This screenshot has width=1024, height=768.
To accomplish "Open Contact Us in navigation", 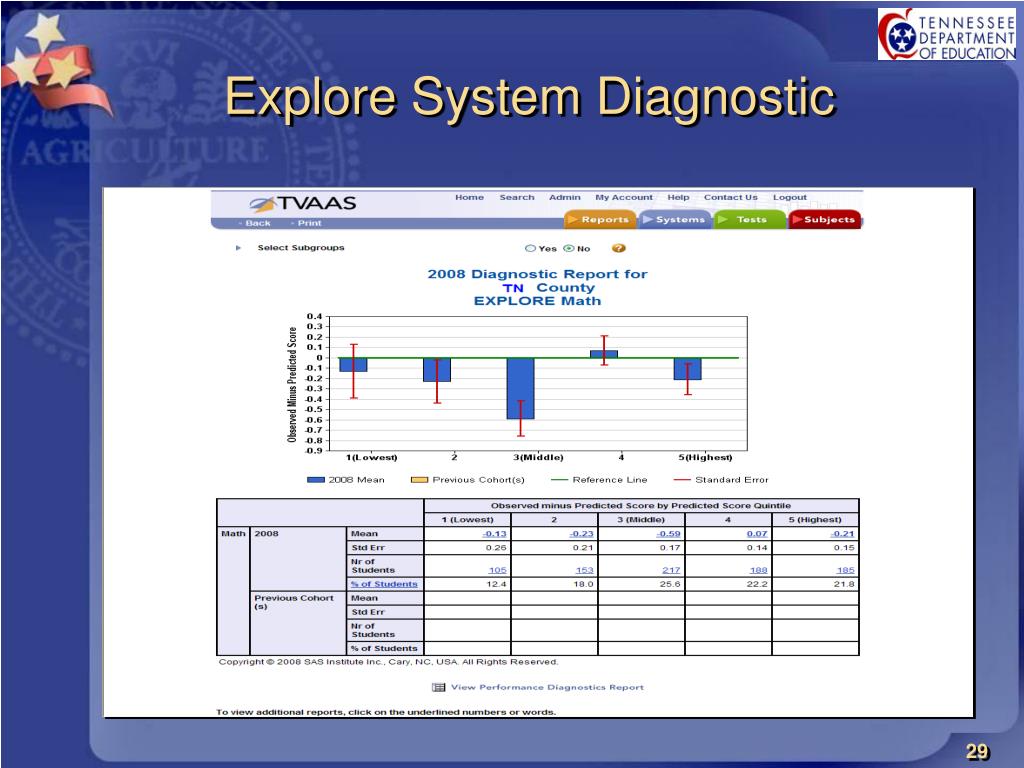I will [731, 197].
